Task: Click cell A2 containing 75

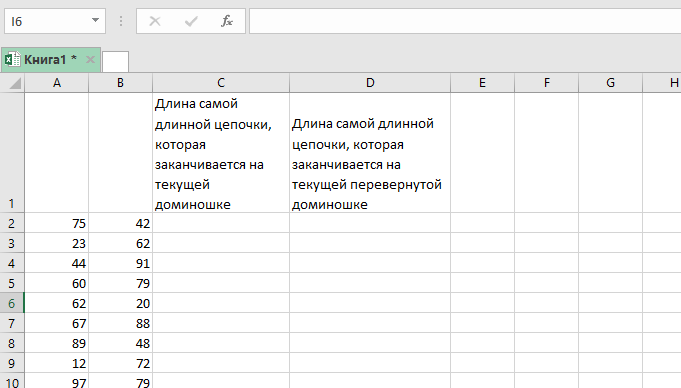Action: point(56,223)
